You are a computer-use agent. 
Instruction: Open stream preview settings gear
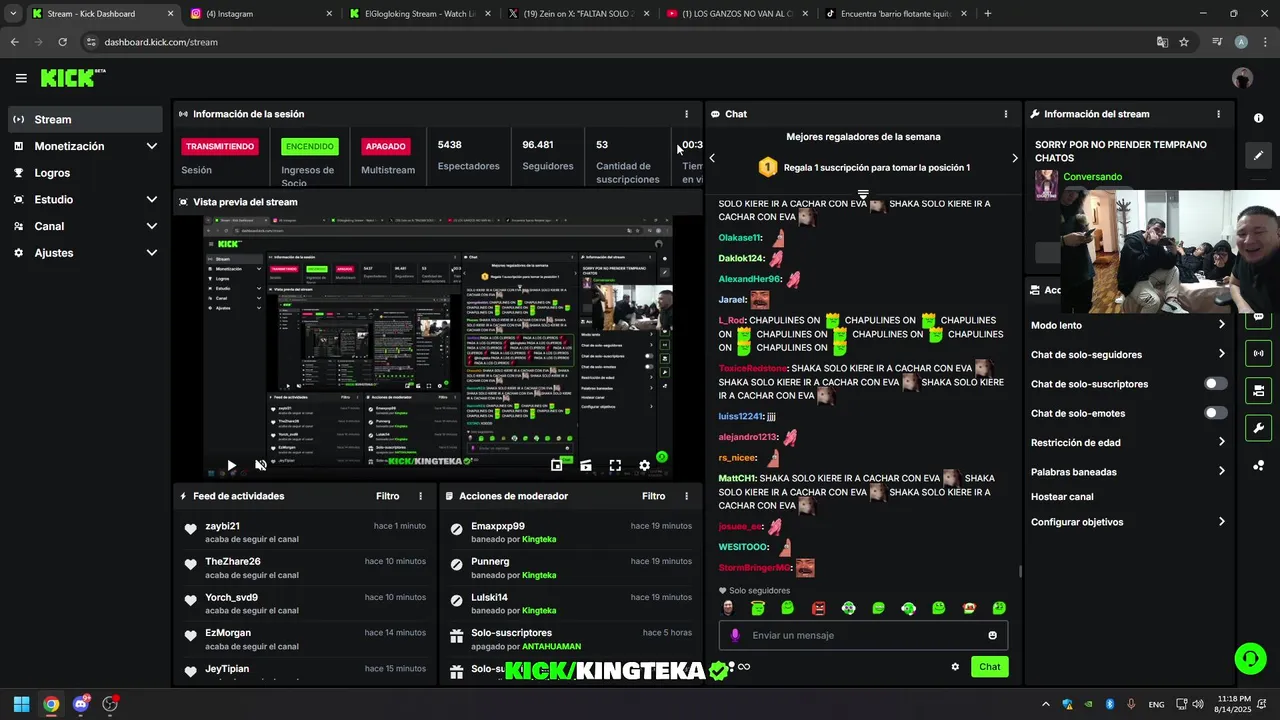(644, 465)
